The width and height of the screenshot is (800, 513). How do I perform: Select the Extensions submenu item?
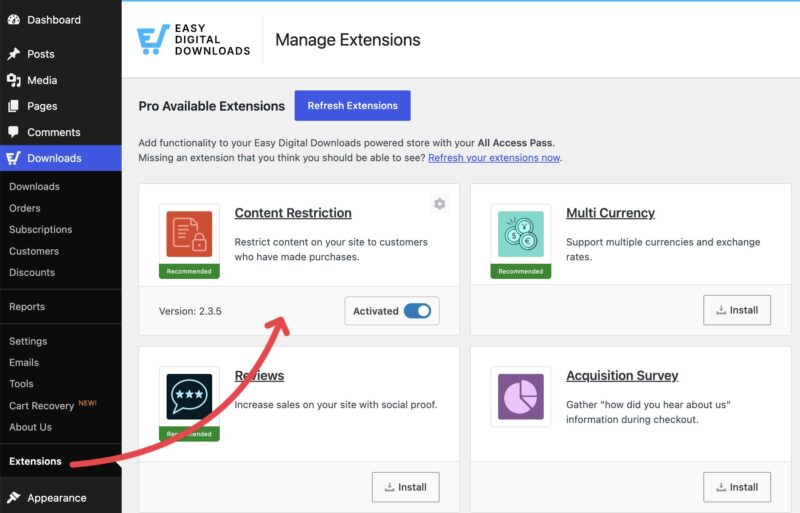tap(35, 461)
